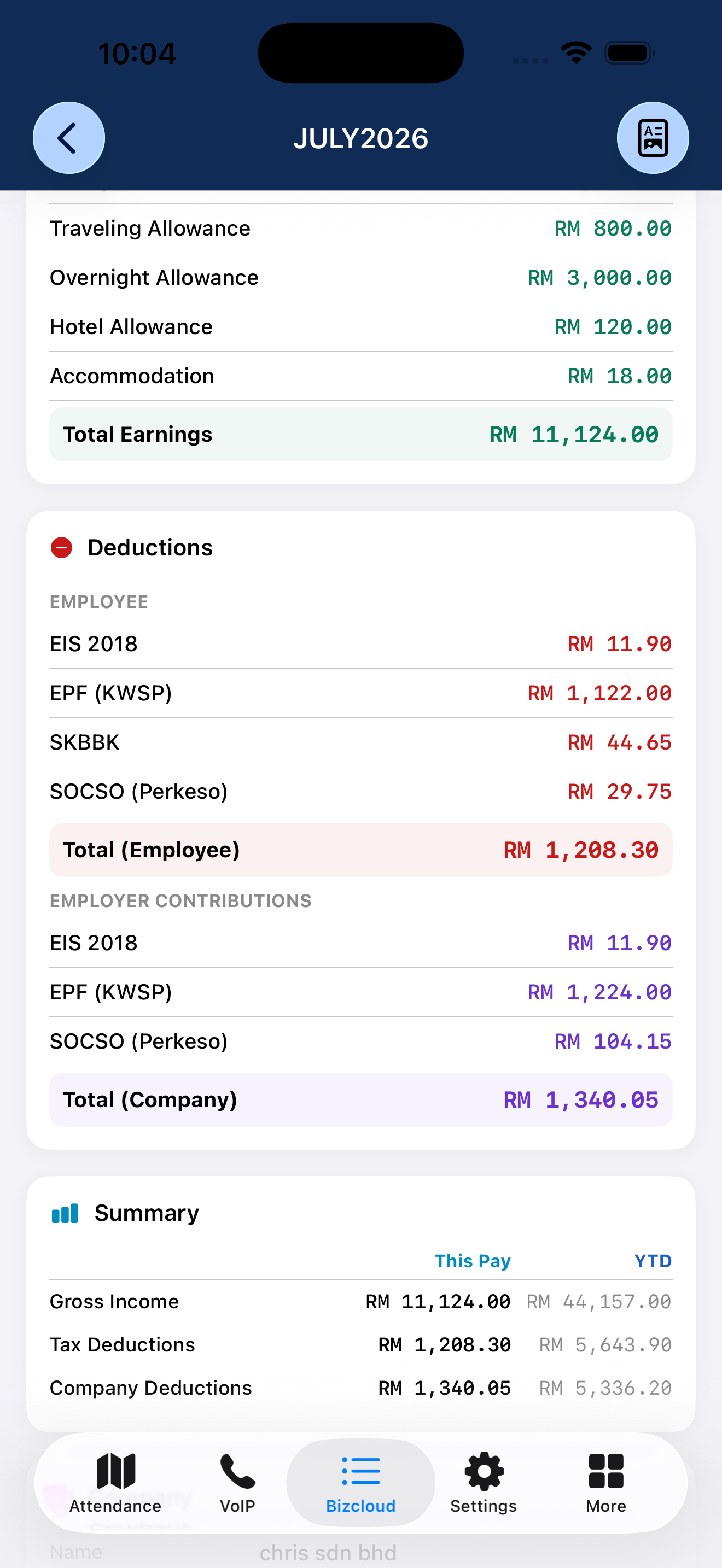The height and width of the screenshot is (1568, 722).
Task: Select Accommodation amount RM 18.00
Action: coord(620,376)
